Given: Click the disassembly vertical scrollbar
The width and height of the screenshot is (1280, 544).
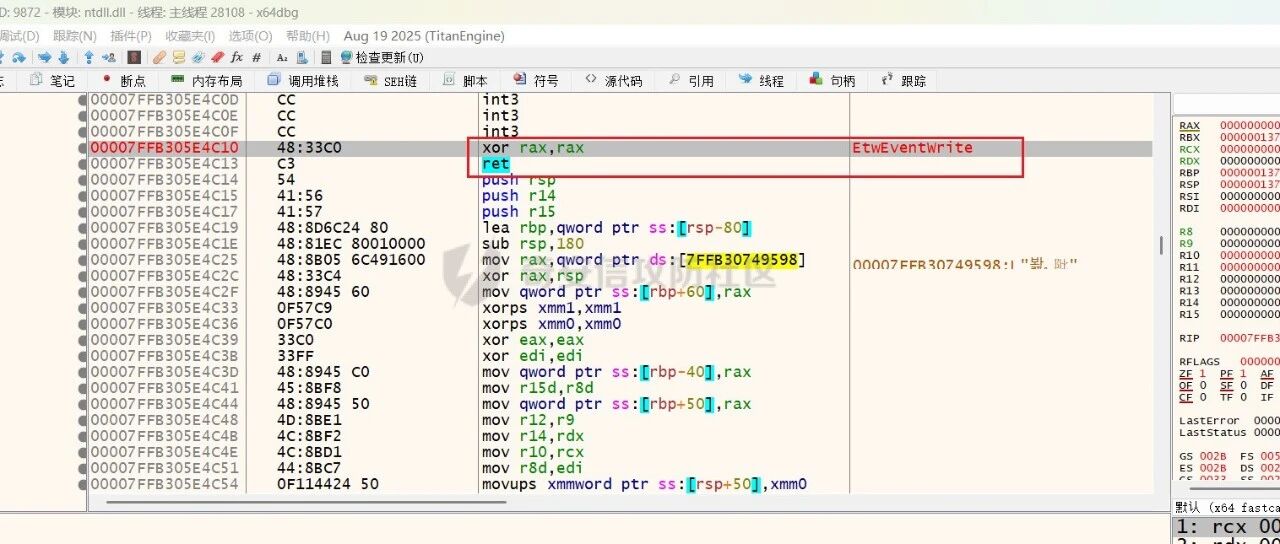Looking at the screenshot, I should tap(1161, 245).
